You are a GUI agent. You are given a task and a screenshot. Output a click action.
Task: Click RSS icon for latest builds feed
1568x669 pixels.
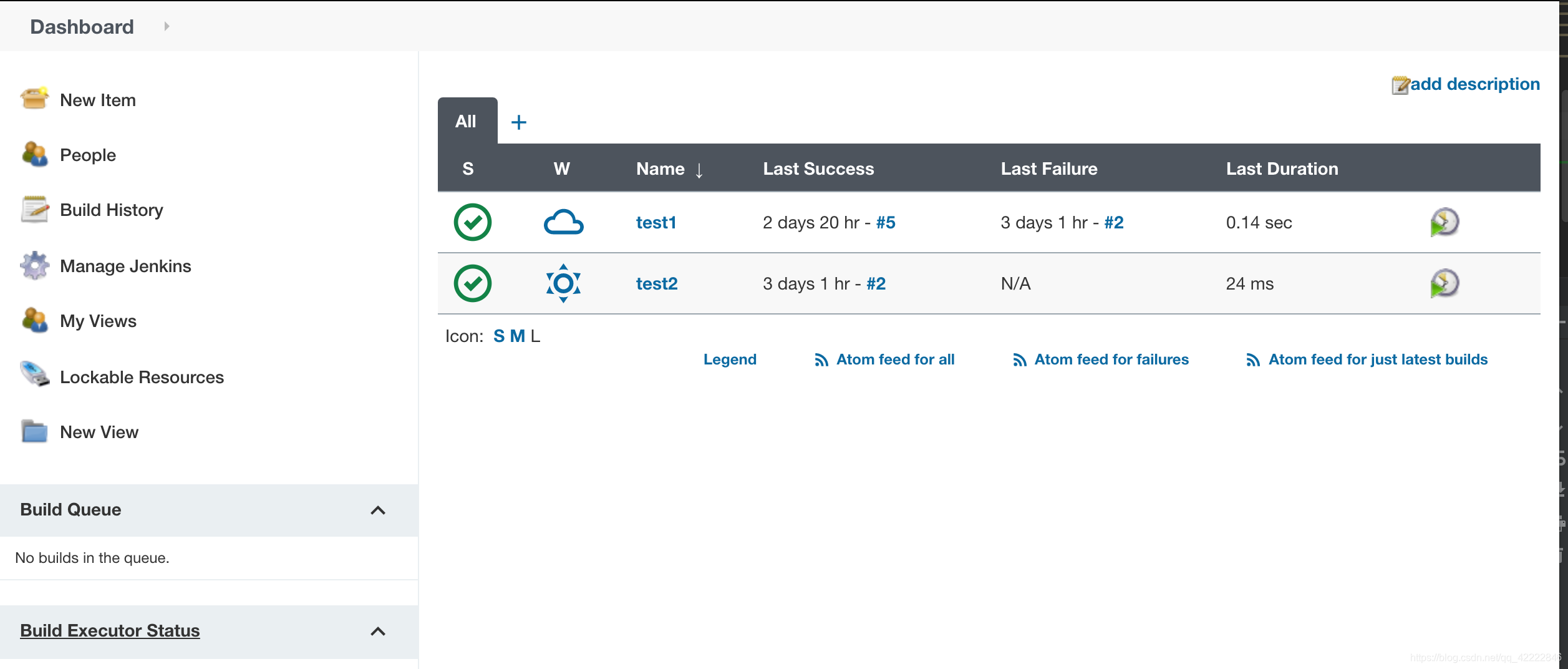coord(1253,360)
